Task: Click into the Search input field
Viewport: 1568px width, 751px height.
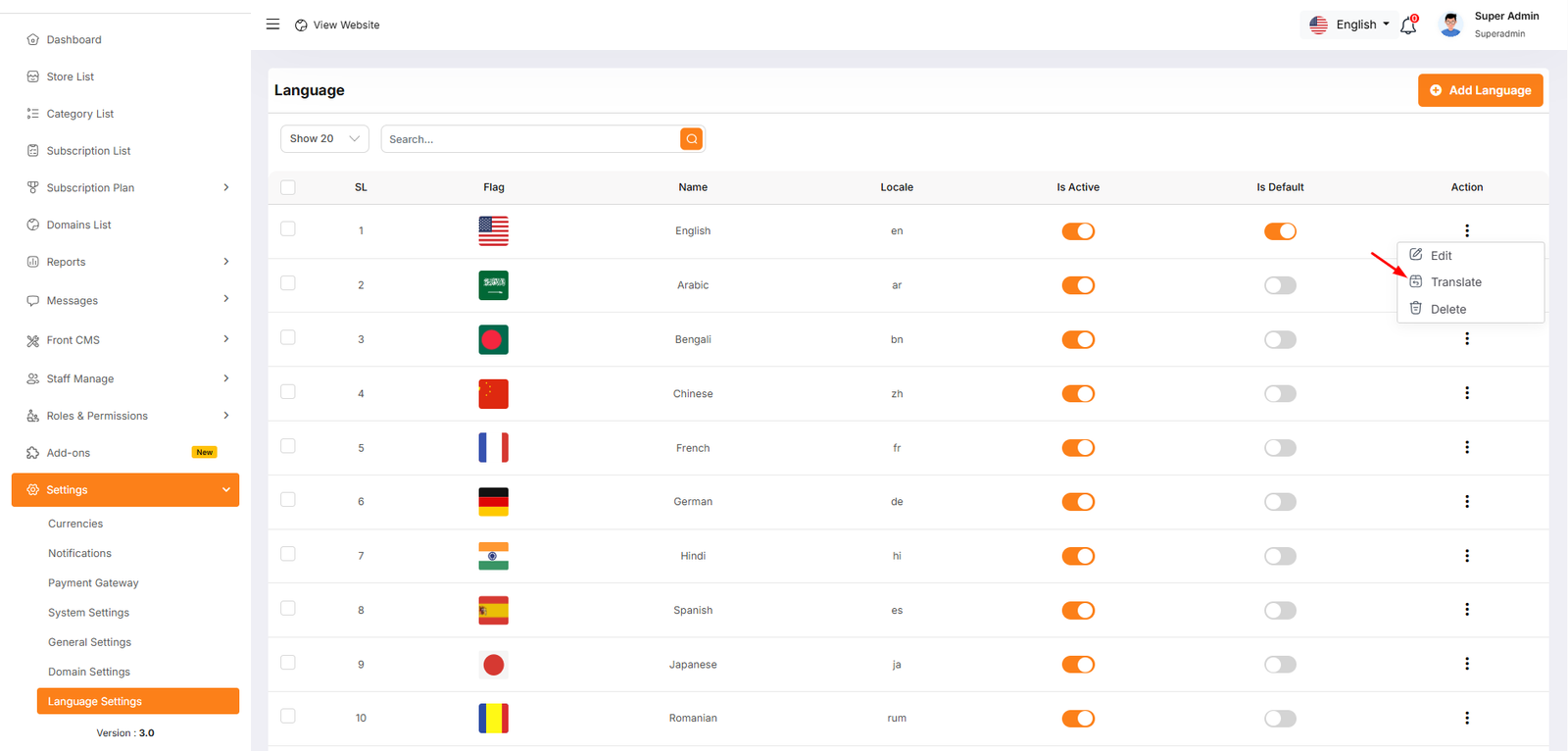Action: click(529, 139)
